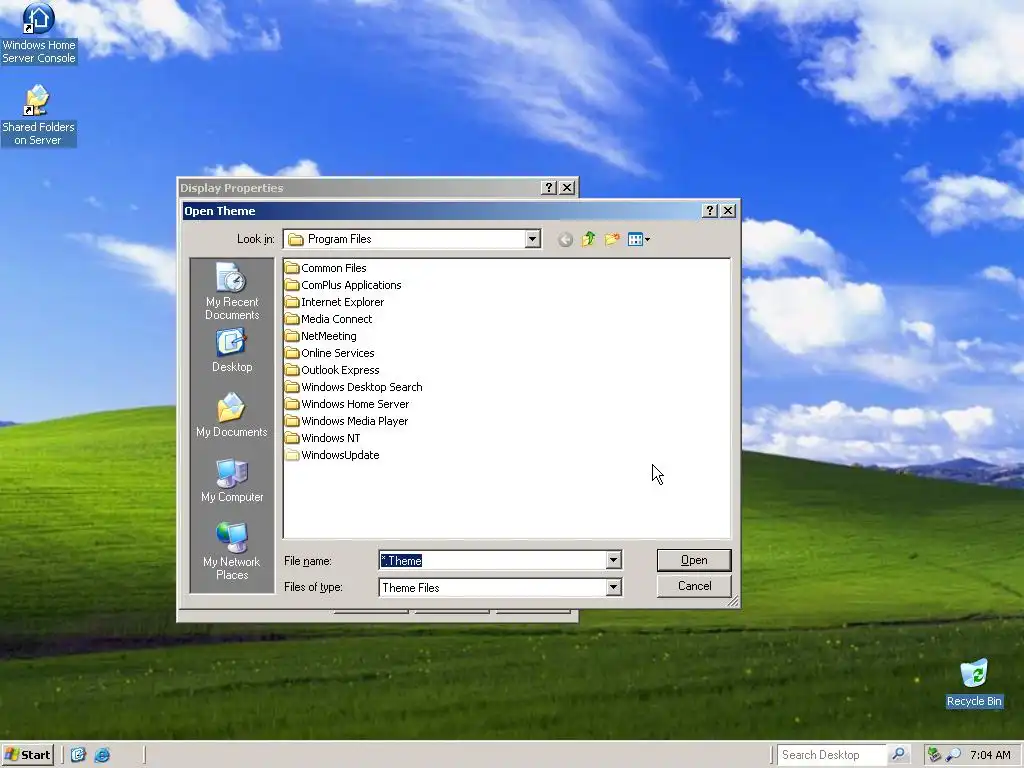Select the Internet Explorer folder
The width and height of the screenshot is (1024, 768).
(x=334, y=302)
